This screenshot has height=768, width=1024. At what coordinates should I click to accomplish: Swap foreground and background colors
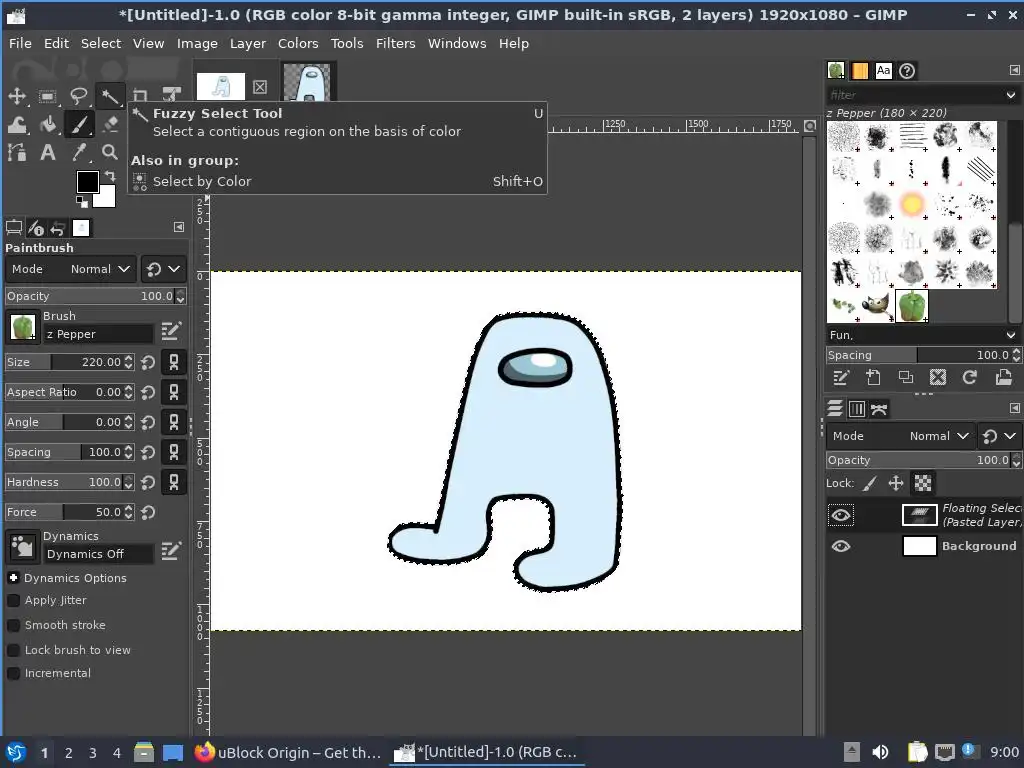pyautogui.click(x=110, y=176)
